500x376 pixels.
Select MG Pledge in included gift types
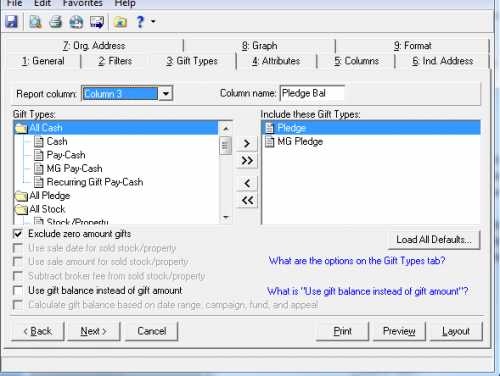click(x=300, y=142)
